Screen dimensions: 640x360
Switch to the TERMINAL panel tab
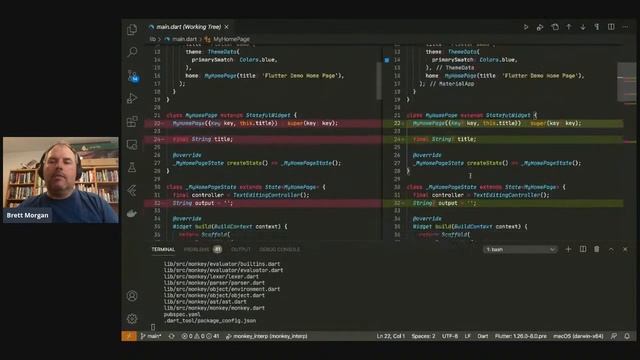[163, 249]
